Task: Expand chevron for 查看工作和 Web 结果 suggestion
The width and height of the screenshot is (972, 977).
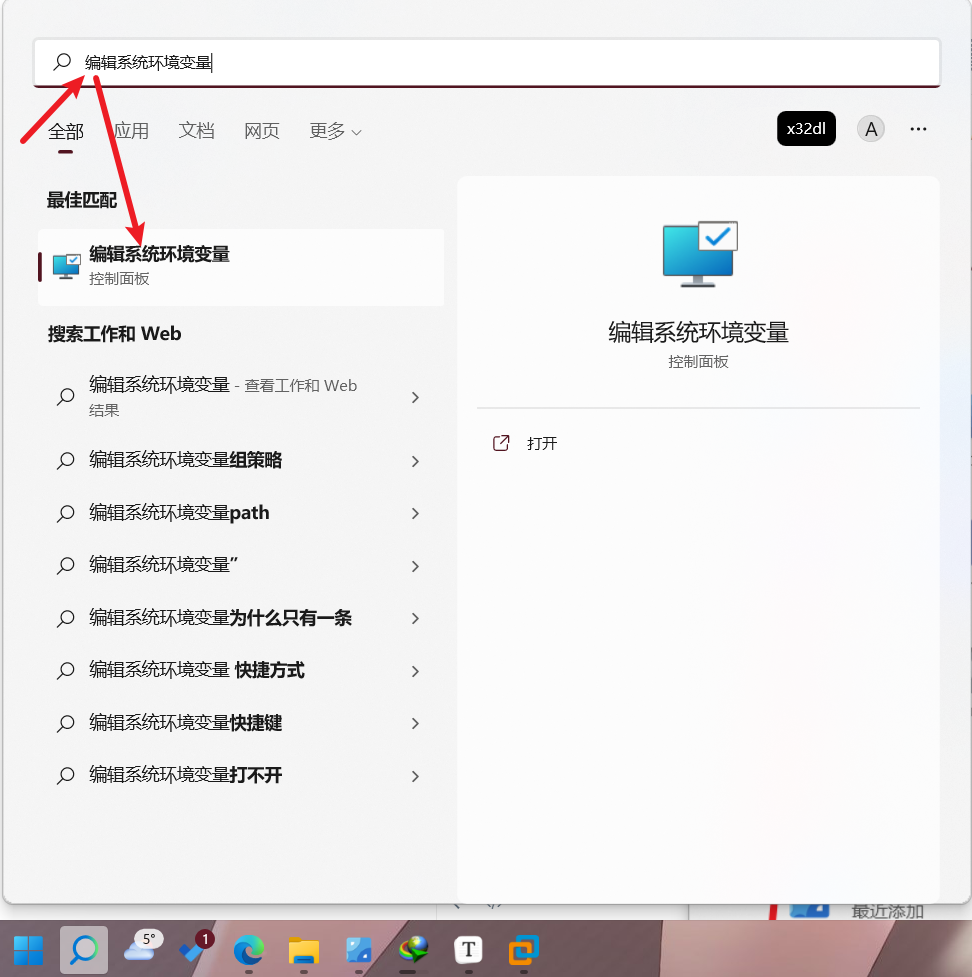Action: pyautogui.click(x=416, y=398)
